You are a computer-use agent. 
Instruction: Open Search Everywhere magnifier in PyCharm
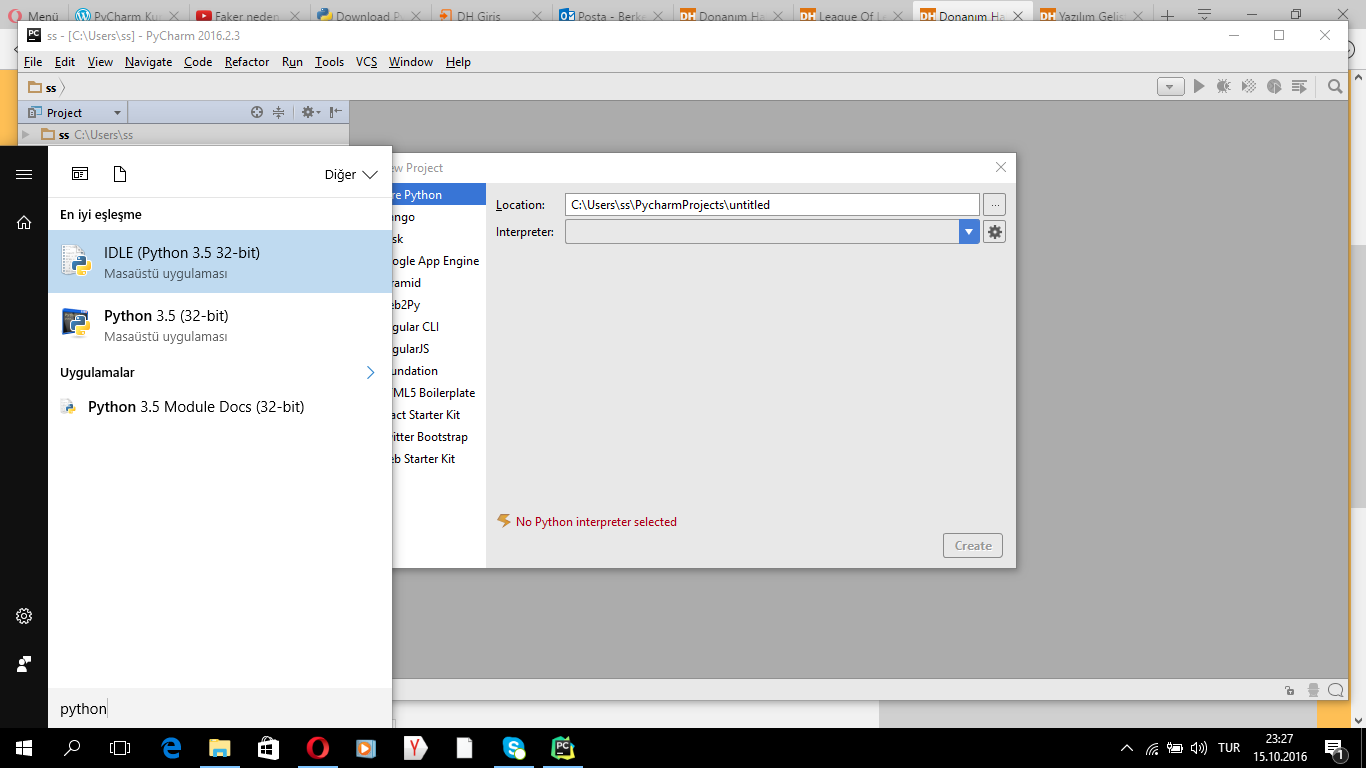point(1335,87)
